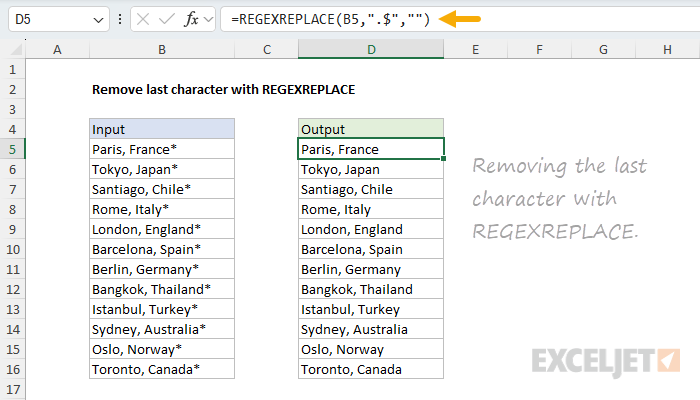Select output cell 'Barcelona, Spain'

[371, 249]
